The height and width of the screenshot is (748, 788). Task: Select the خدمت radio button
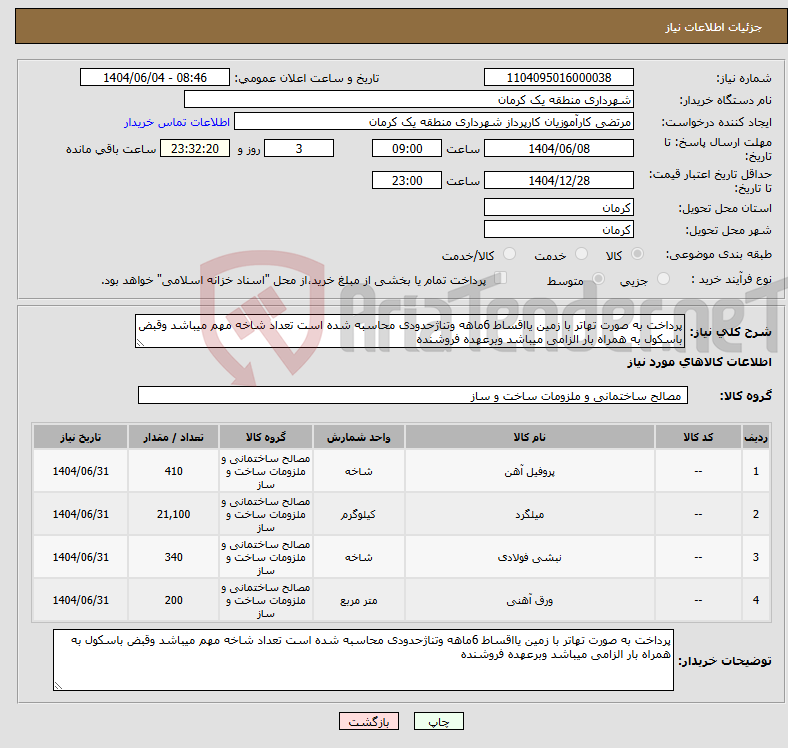click(x=581, y=254)
